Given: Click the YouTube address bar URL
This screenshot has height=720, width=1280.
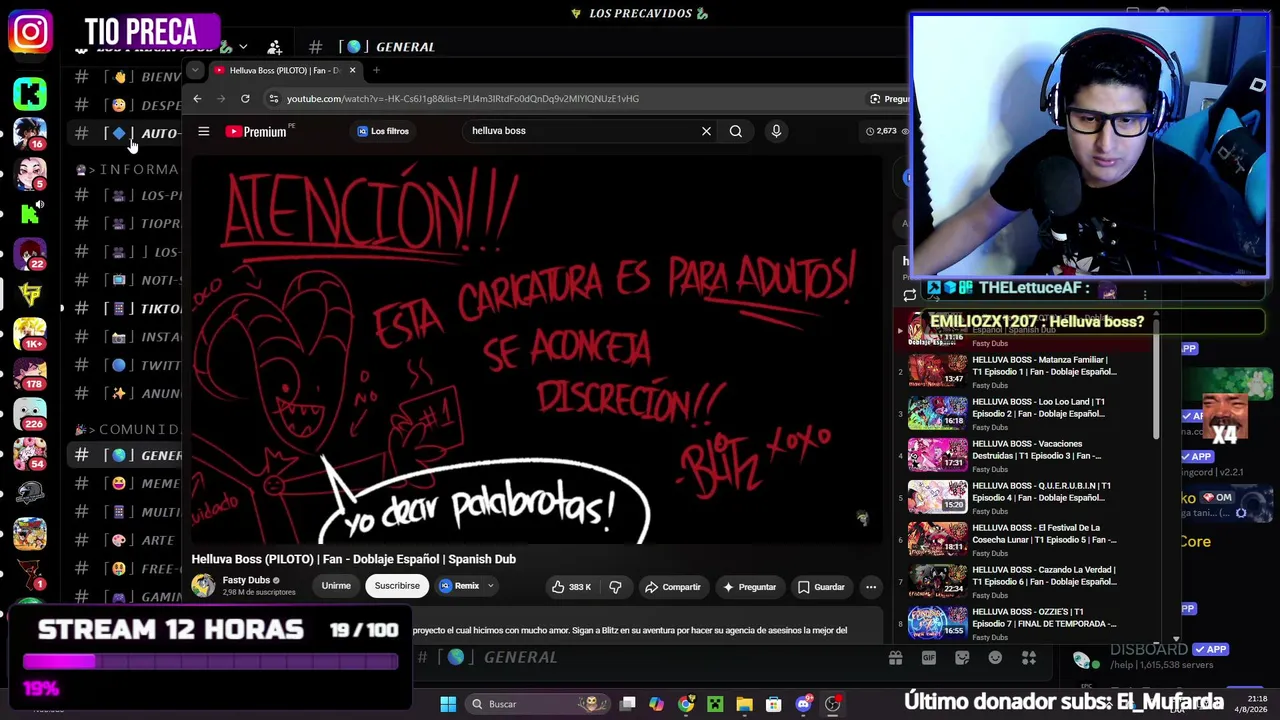Looking at the screenshot, I should pyautogui.click(x=462, y=98).
